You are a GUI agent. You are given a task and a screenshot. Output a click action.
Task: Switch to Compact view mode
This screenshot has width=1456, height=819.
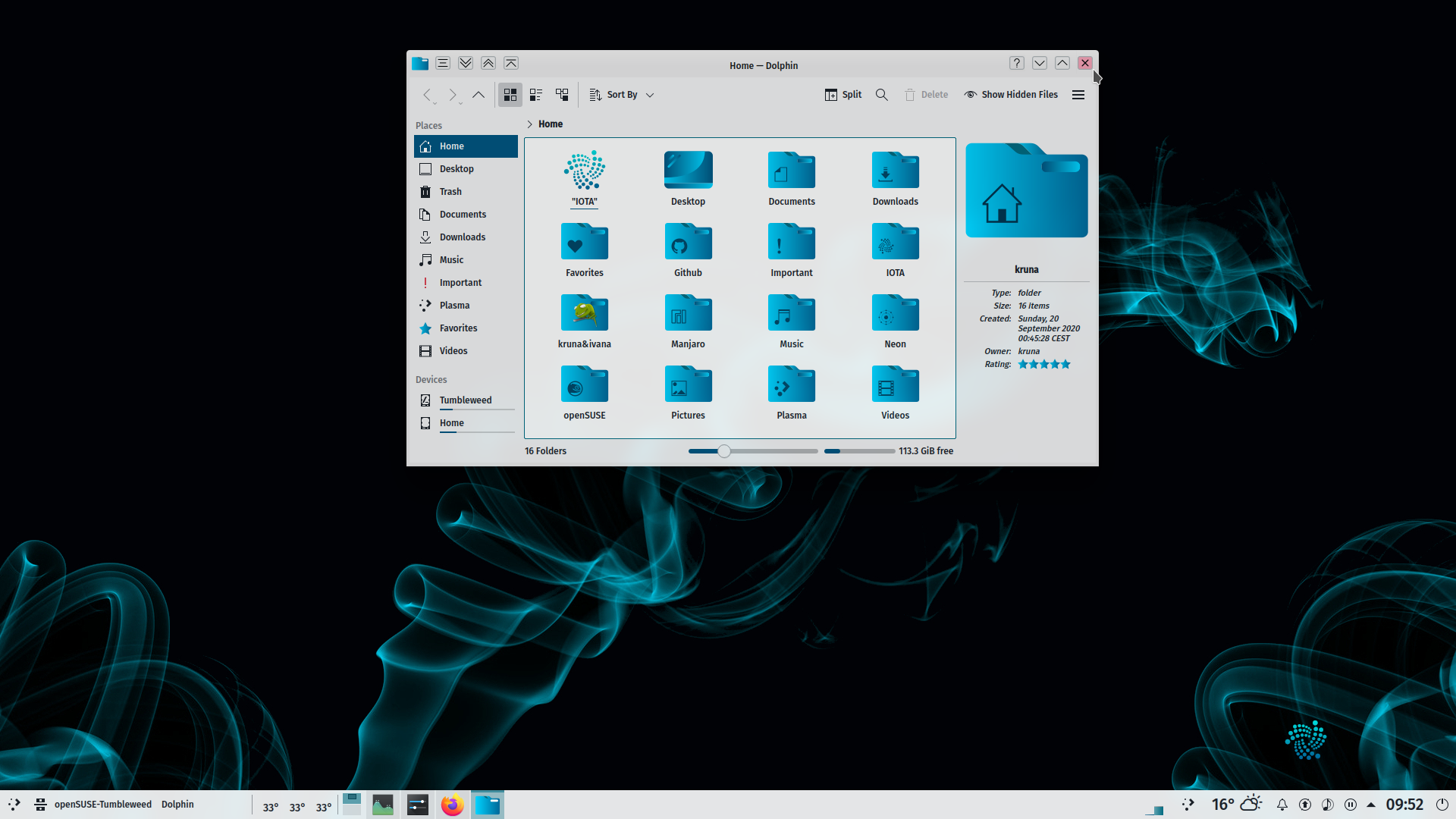coord(536,95)
